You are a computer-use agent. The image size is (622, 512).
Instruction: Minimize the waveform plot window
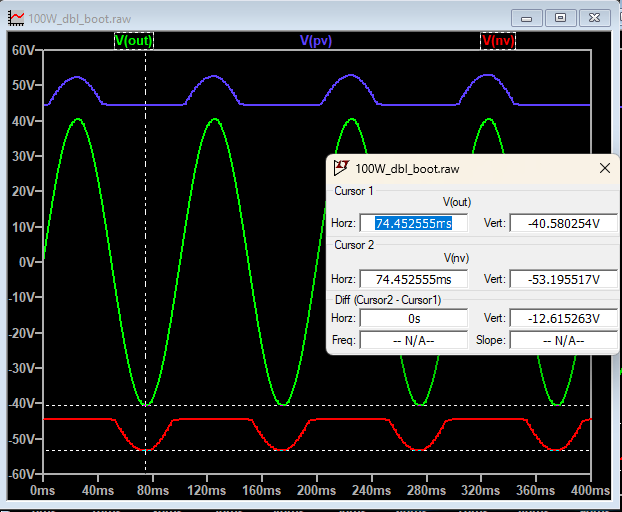tap(527, 18)
